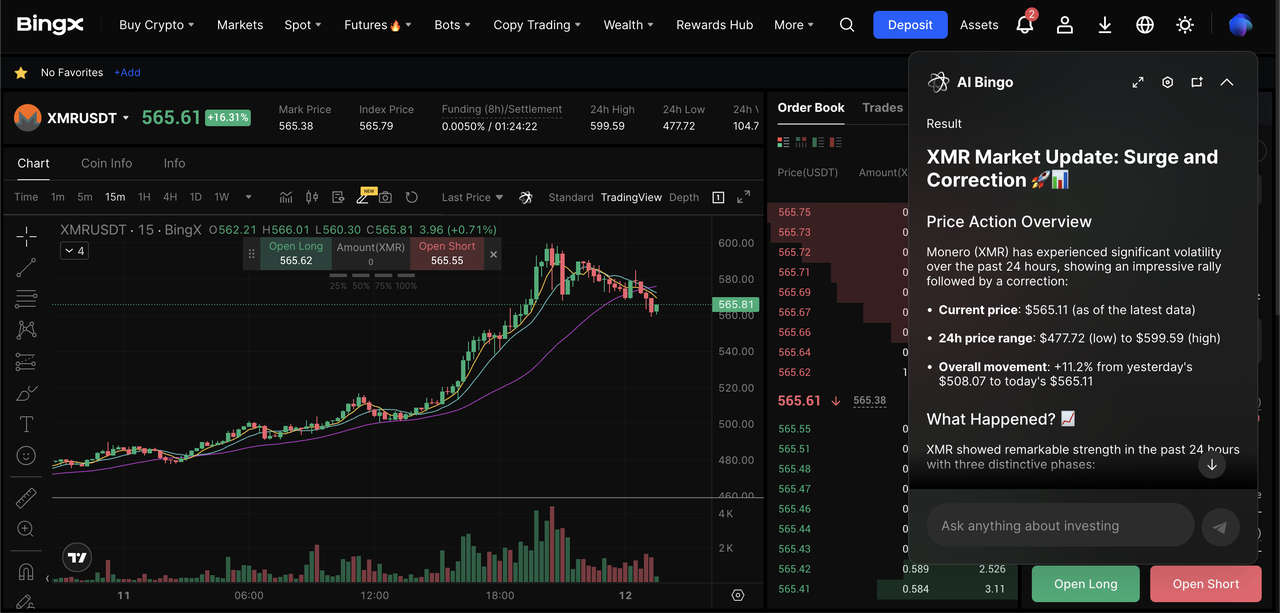Click the candlestick chart style icon
This screenshot has width=1280, height=613.
[x=312, y=197]
